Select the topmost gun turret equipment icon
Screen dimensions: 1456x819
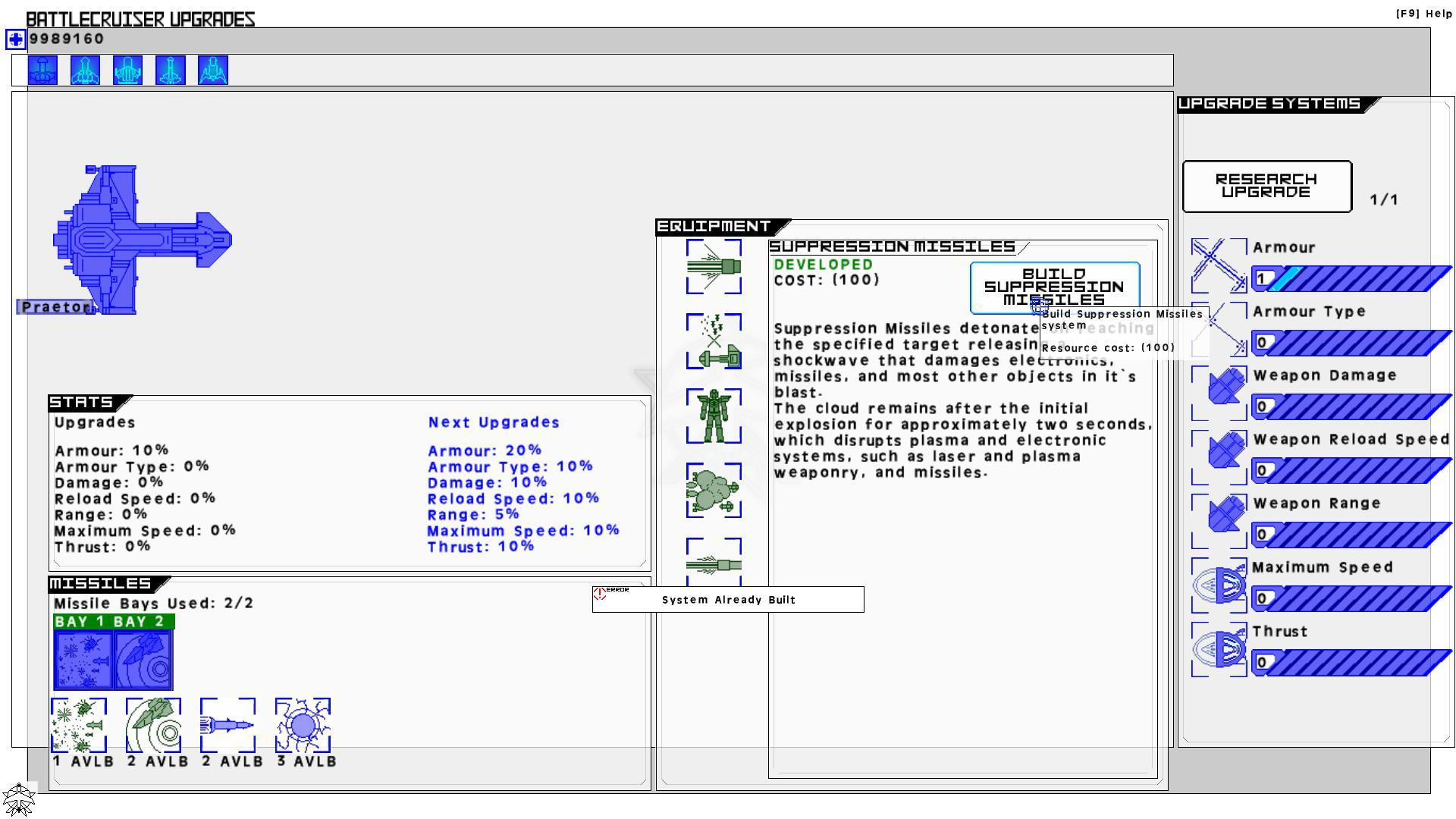[714, 266]
